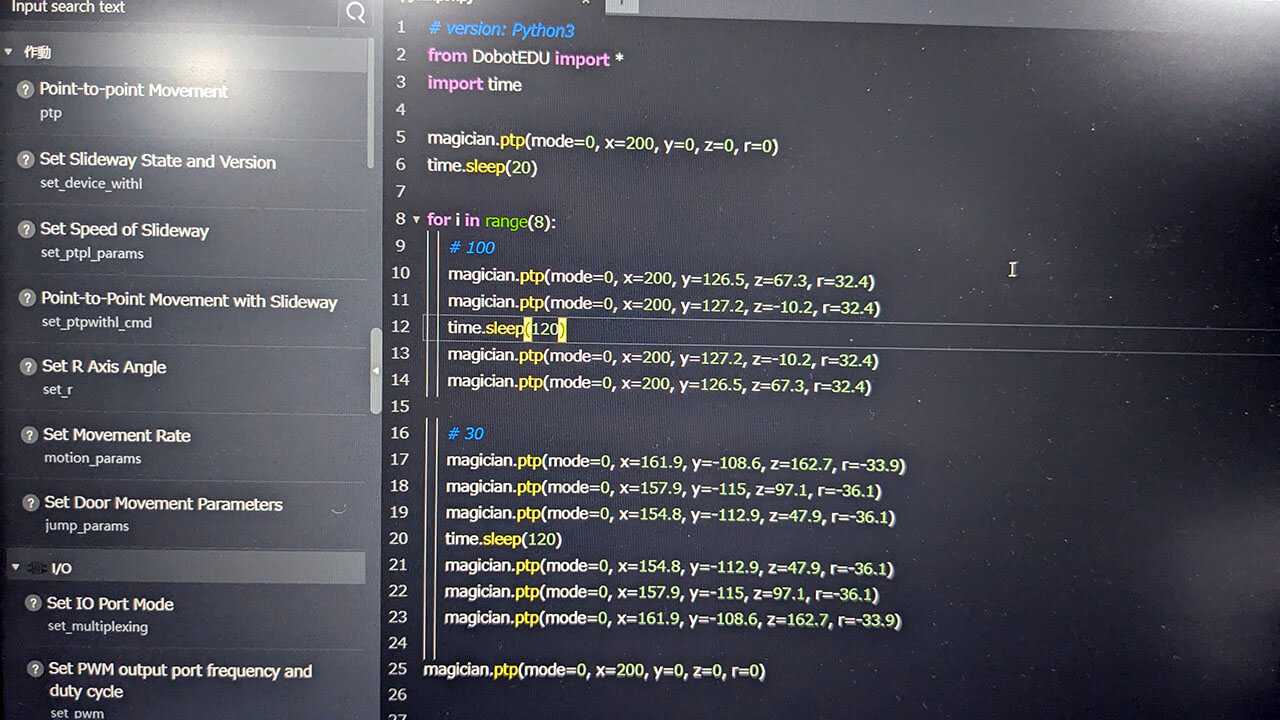The width and height of the screenshot is (1280, 720).
Task: Open help for Set Door Movement Parameters
Action: coord(30,503)
